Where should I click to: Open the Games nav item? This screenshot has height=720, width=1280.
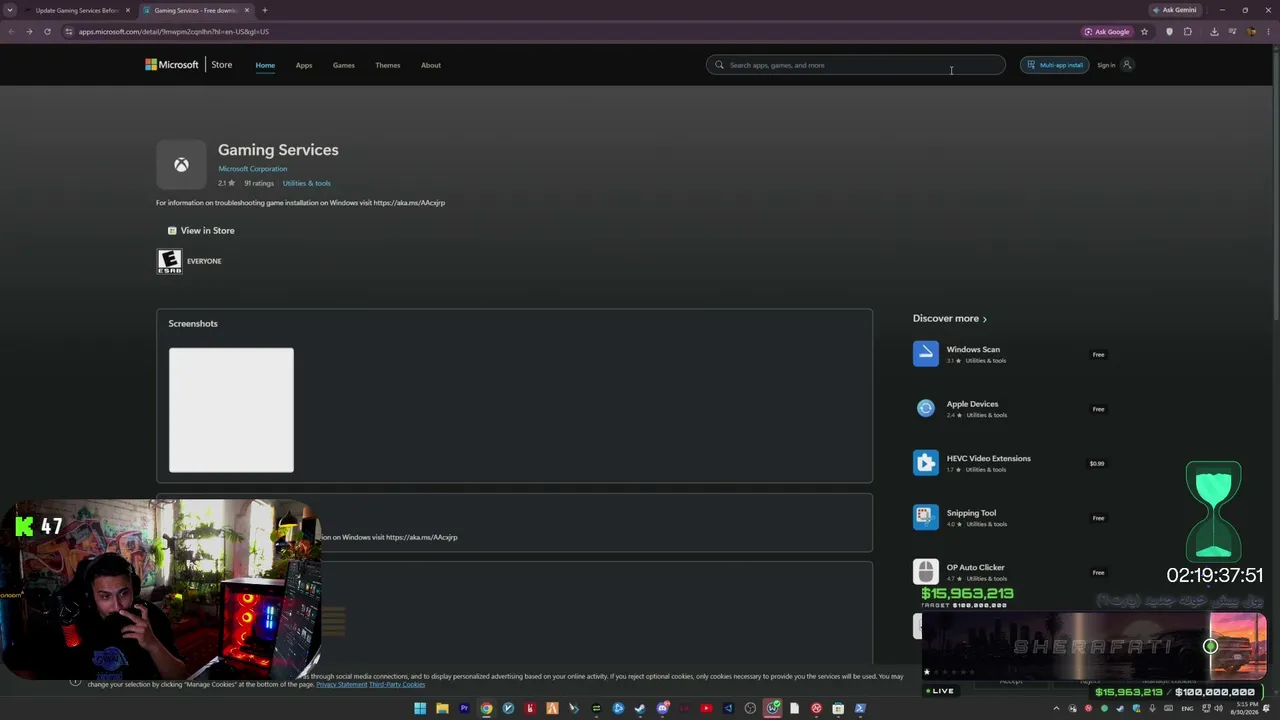pos(344,65)
